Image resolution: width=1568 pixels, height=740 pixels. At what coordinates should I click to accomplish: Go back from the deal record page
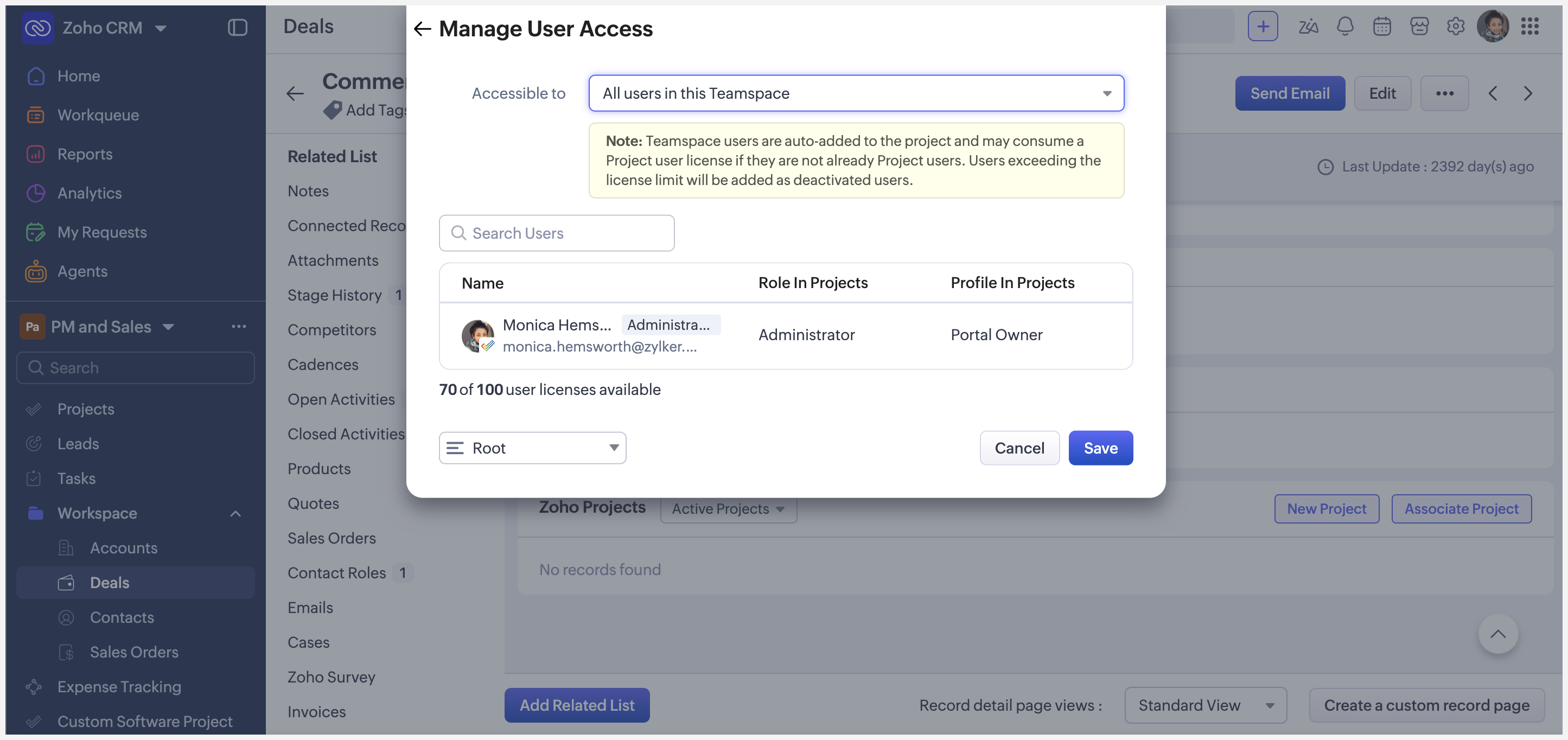click(295, 93)
